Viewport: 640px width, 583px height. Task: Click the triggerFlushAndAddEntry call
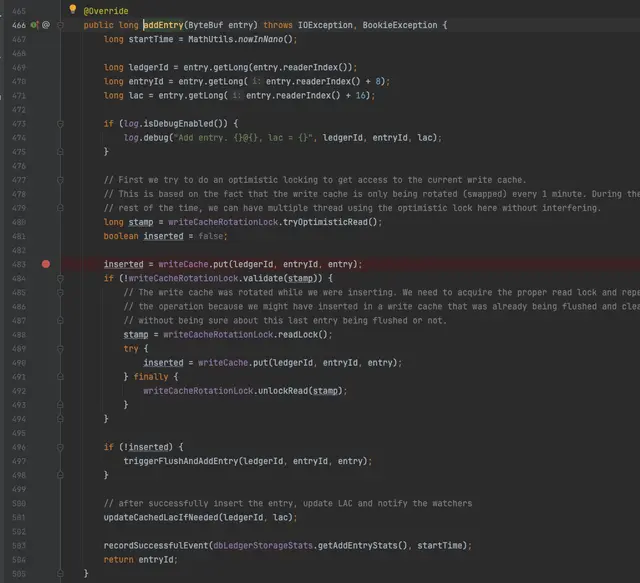pyautogui.click(x=180, y=461)
